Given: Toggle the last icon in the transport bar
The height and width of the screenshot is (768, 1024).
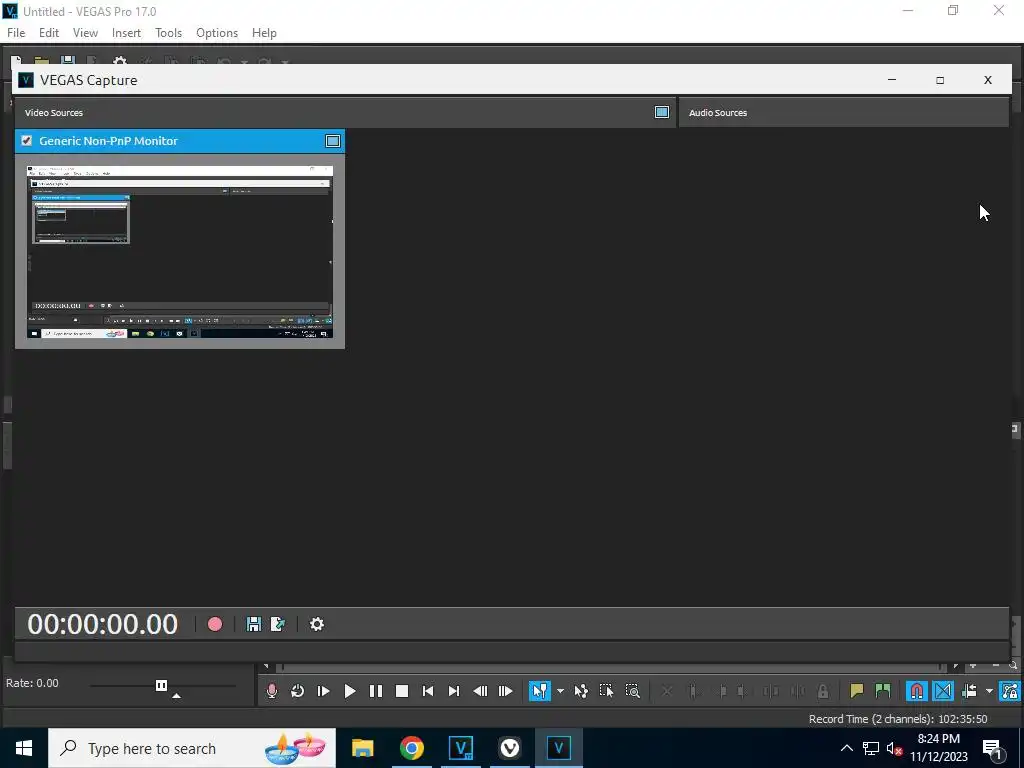Looking at the screenshot, I should coord(1010,691).
